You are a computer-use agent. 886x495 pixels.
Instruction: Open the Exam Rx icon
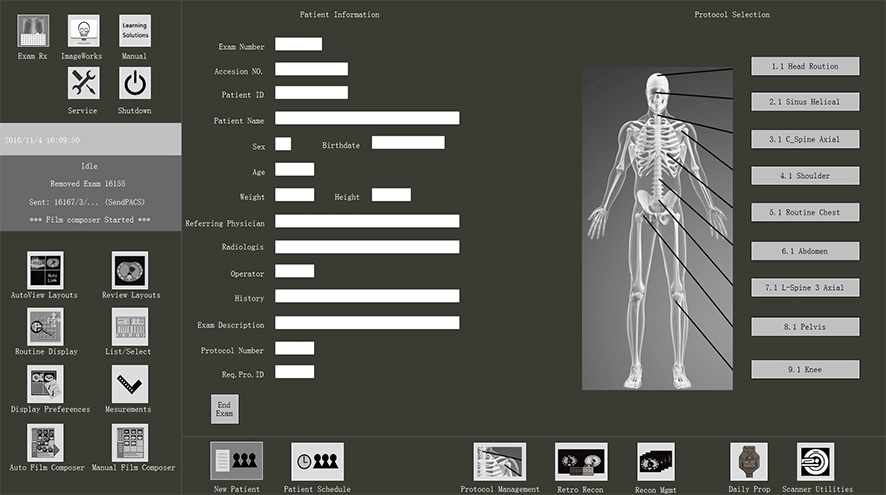point(33,31)
